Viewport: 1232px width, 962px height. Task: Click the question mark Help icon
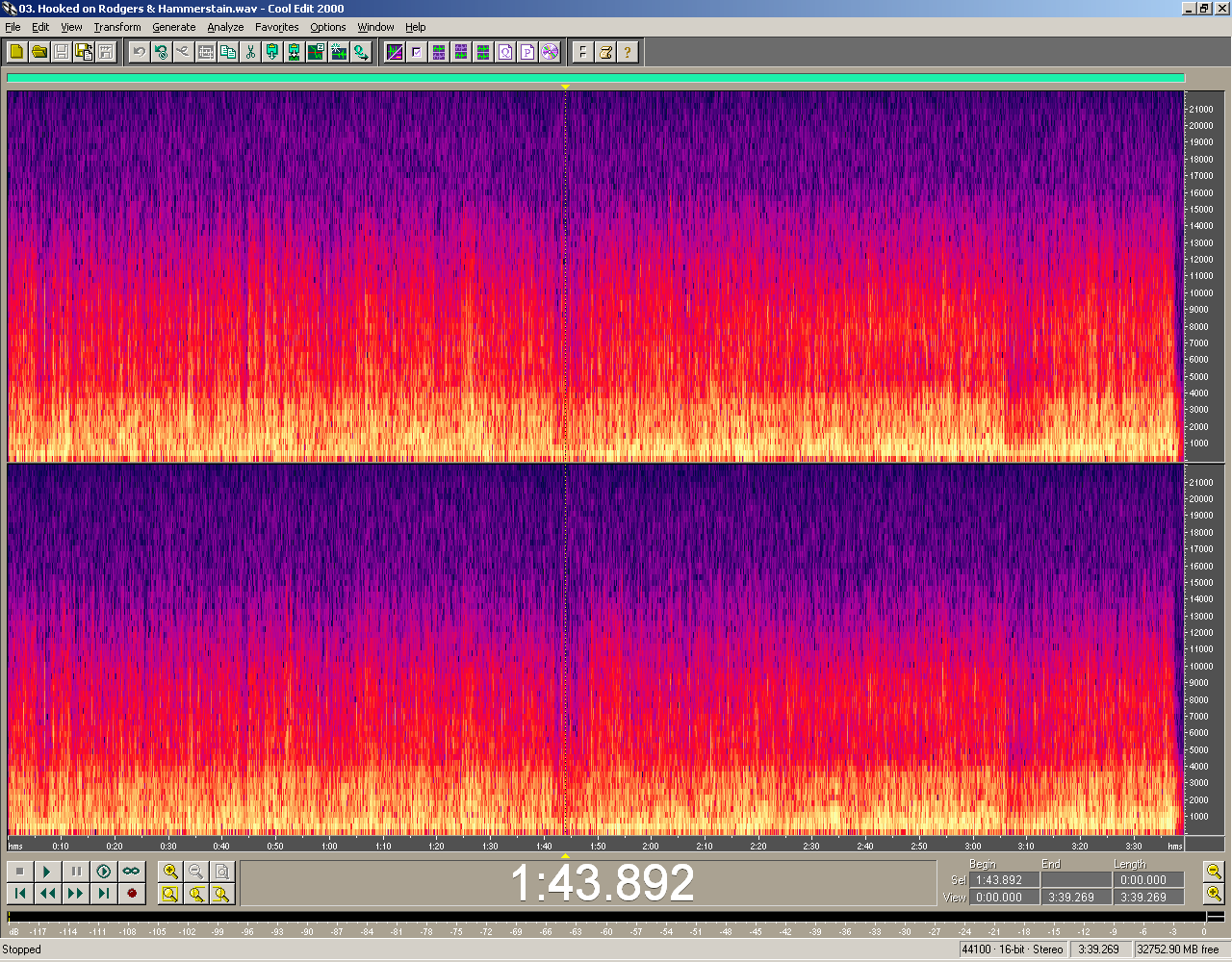click(x=628, y=52)
